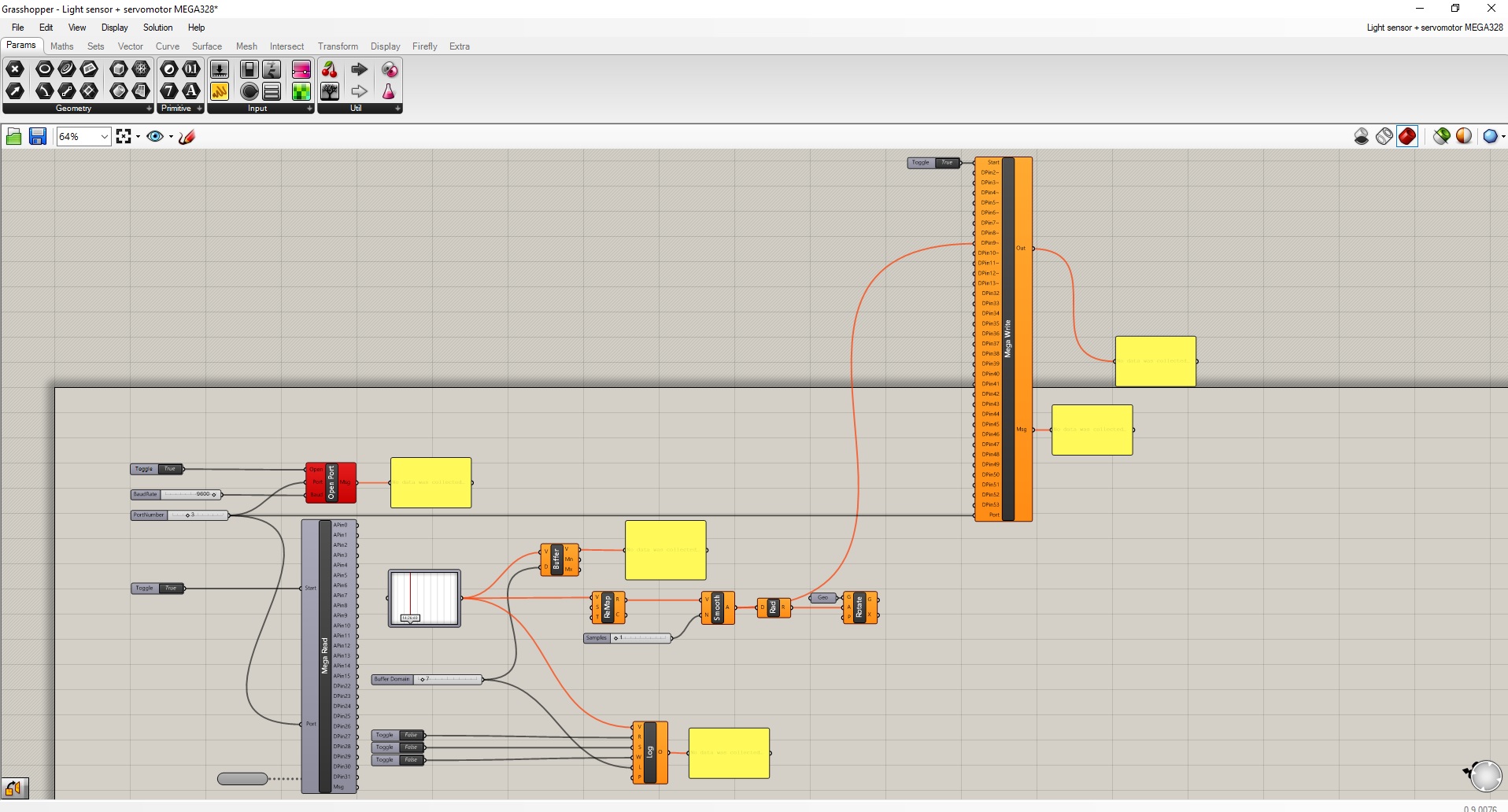Pick the Integer 7 primitive icon
Image resolution: width=1508 pixels, height=812 pixels.
pyautogui.click(x=169, y=91)
